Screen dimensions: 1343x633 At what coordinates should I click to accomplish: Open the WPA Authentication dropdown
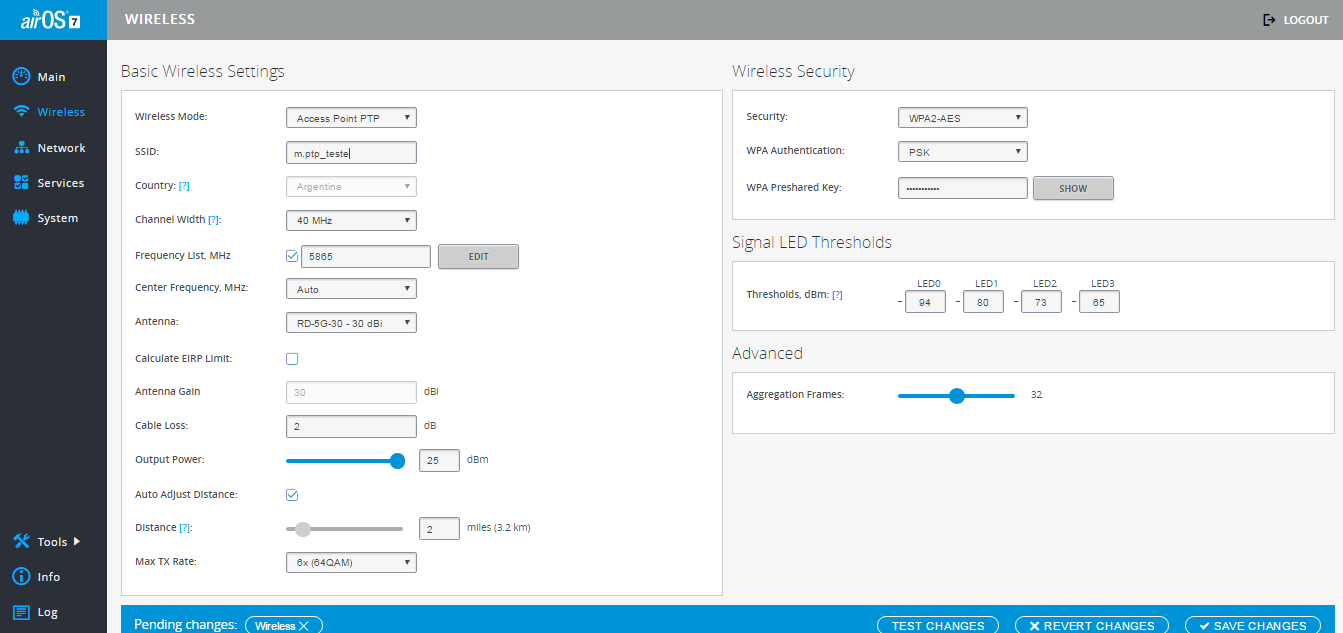pyautogui.click(x=963, y=152)
